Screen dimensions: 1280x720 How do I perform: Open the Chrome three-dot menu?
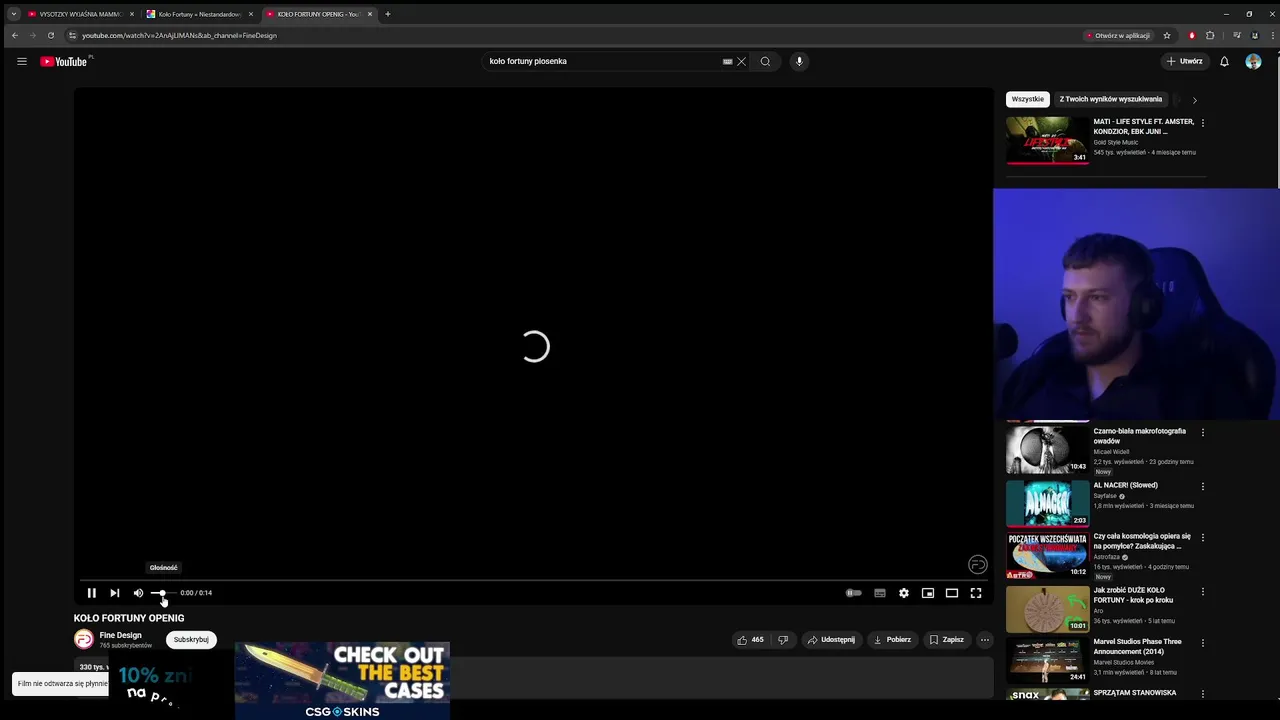tap(1271, 36)
